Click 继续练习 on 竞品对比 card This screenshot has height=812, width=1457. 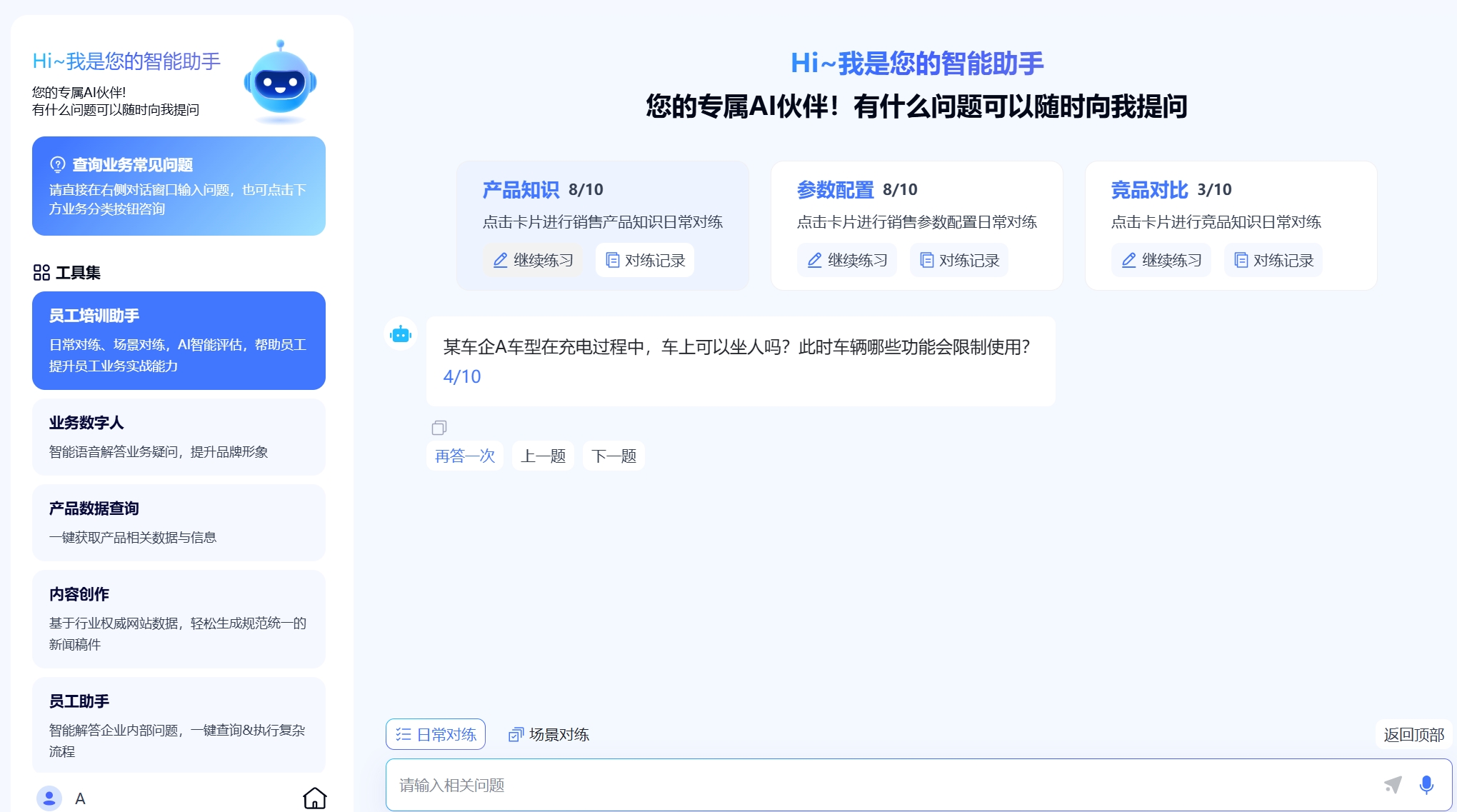click(x=1161, y=260)
